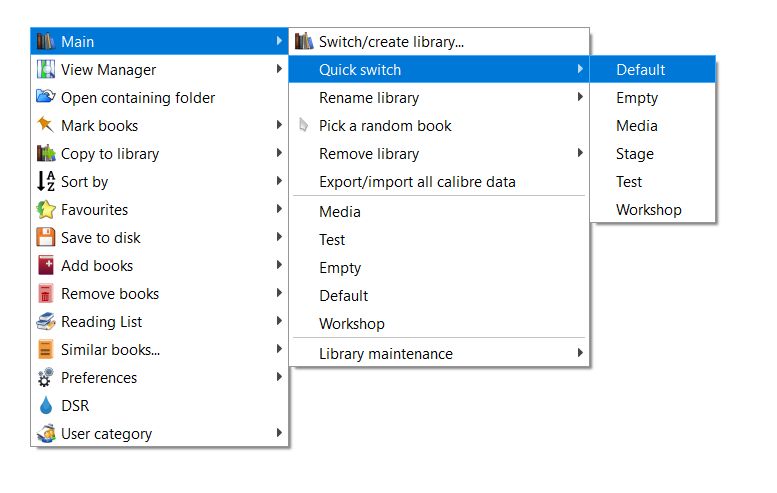
Task: Click the Mark books pin icon
Action: click(45, 126)
